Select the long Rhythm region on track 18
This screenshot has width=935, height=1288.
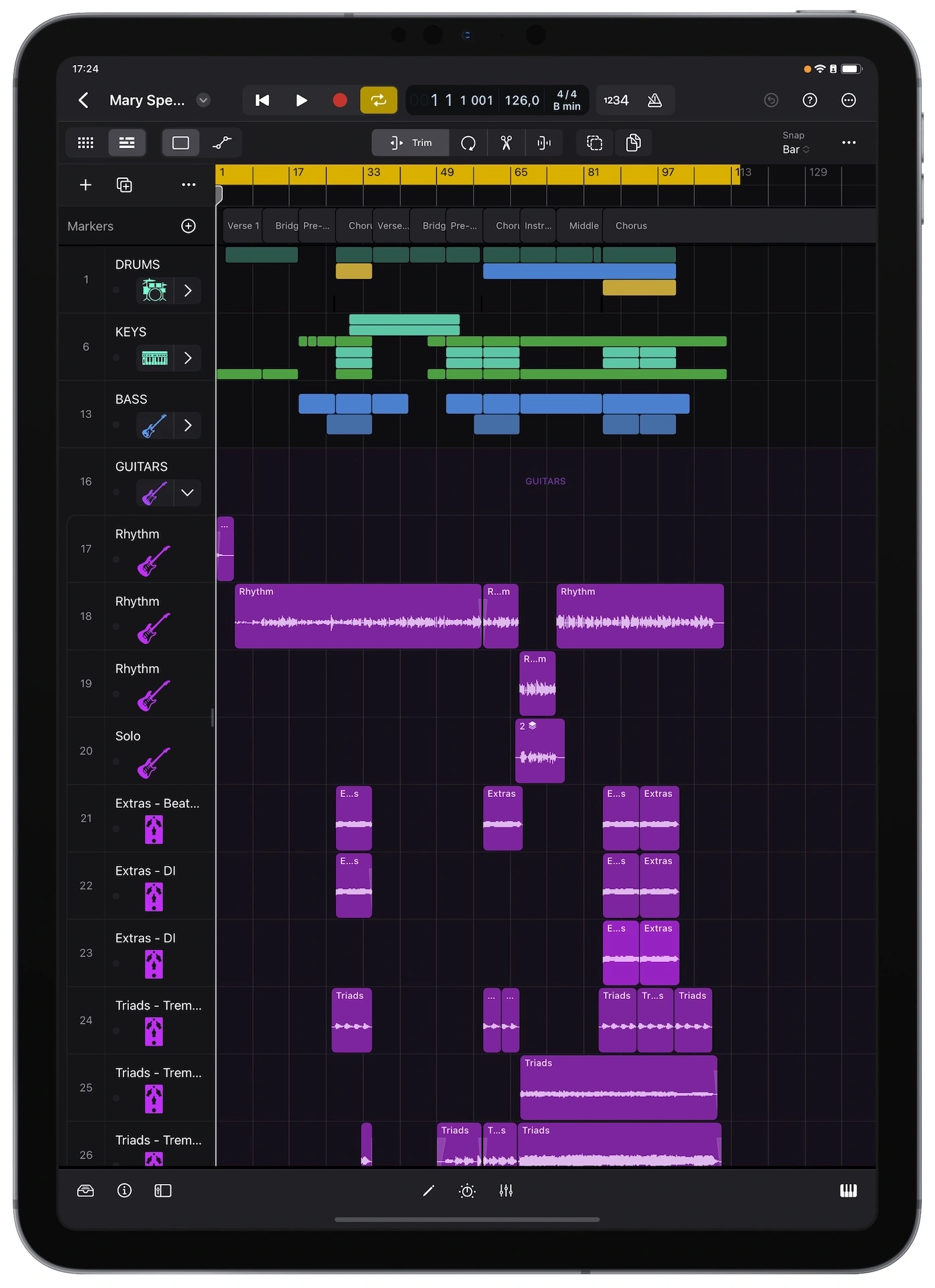pyautogui.click(x=357, y=616)
